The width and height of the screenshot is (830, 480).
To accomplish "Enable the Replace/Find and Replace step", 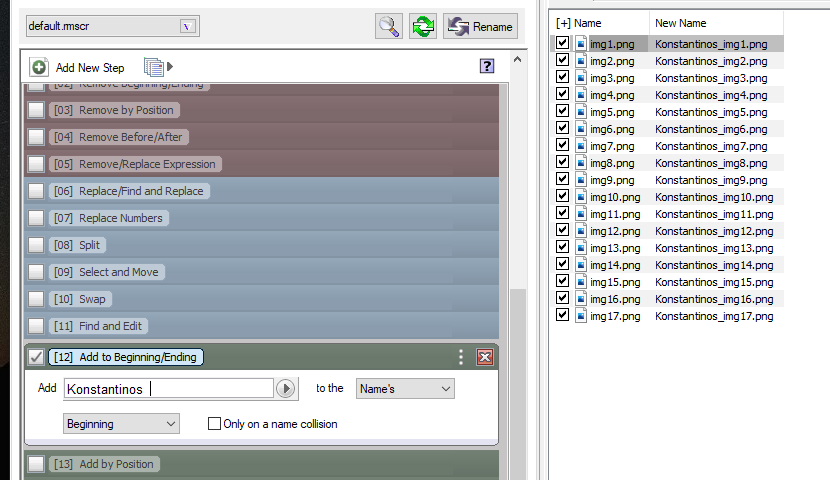I will (36, 191).
